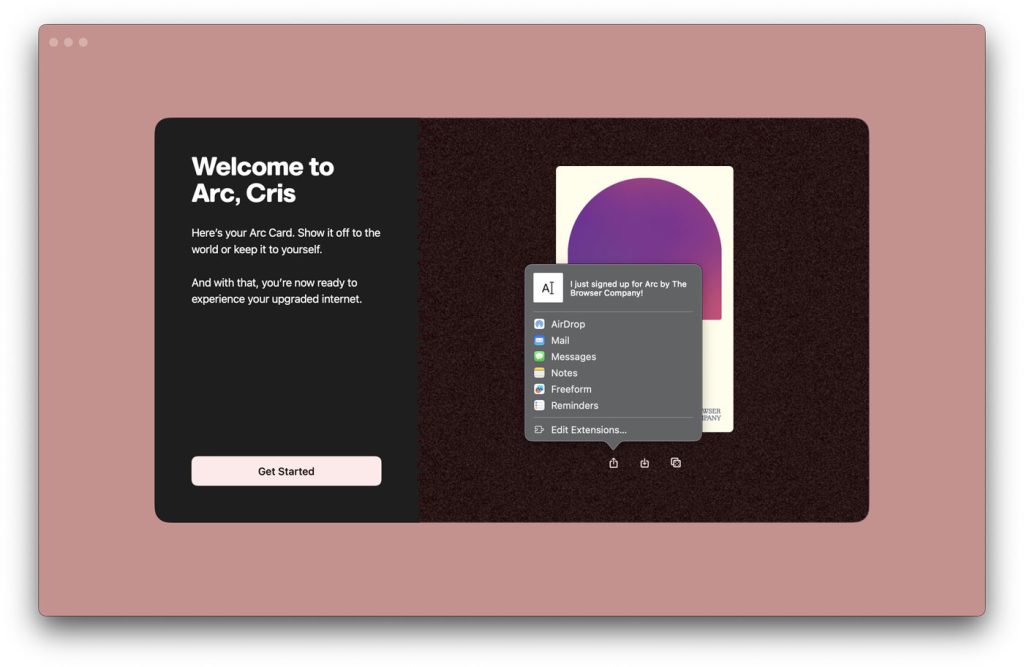
Task: Minimize the Arc window with middle traffic light
Action: coord(68,42)
